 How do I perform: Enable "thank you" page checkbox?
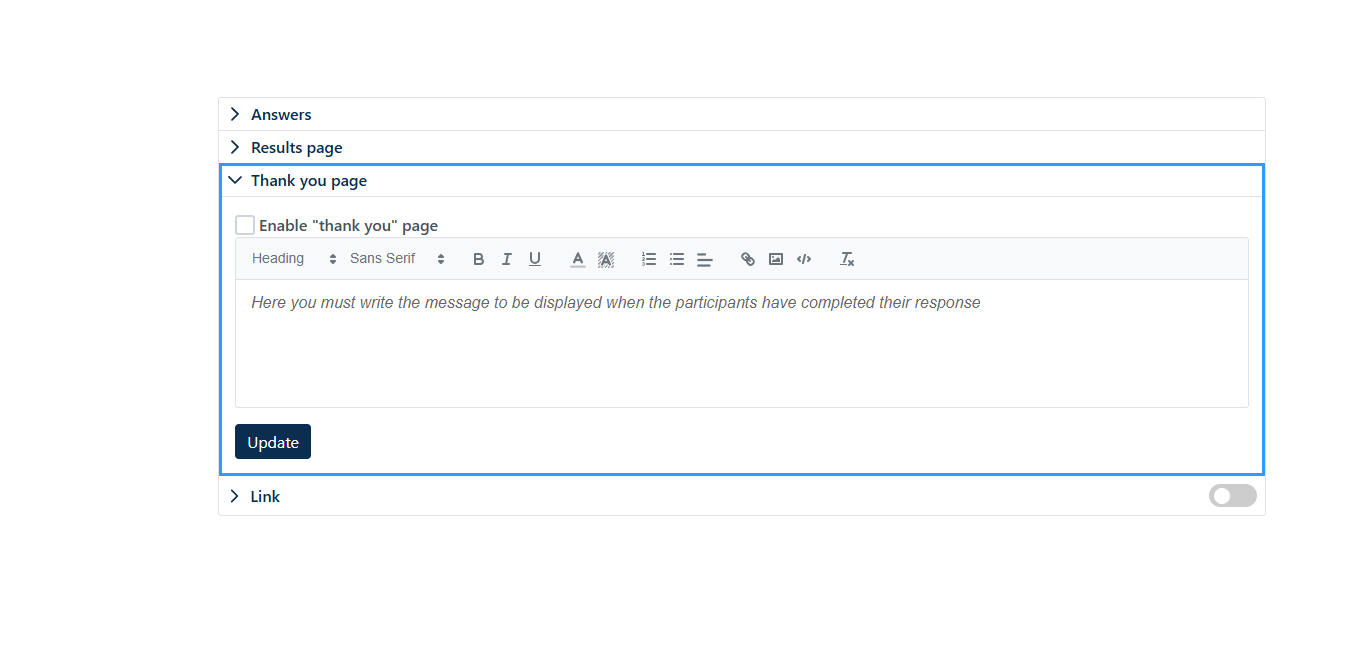[x=245, y=225]
